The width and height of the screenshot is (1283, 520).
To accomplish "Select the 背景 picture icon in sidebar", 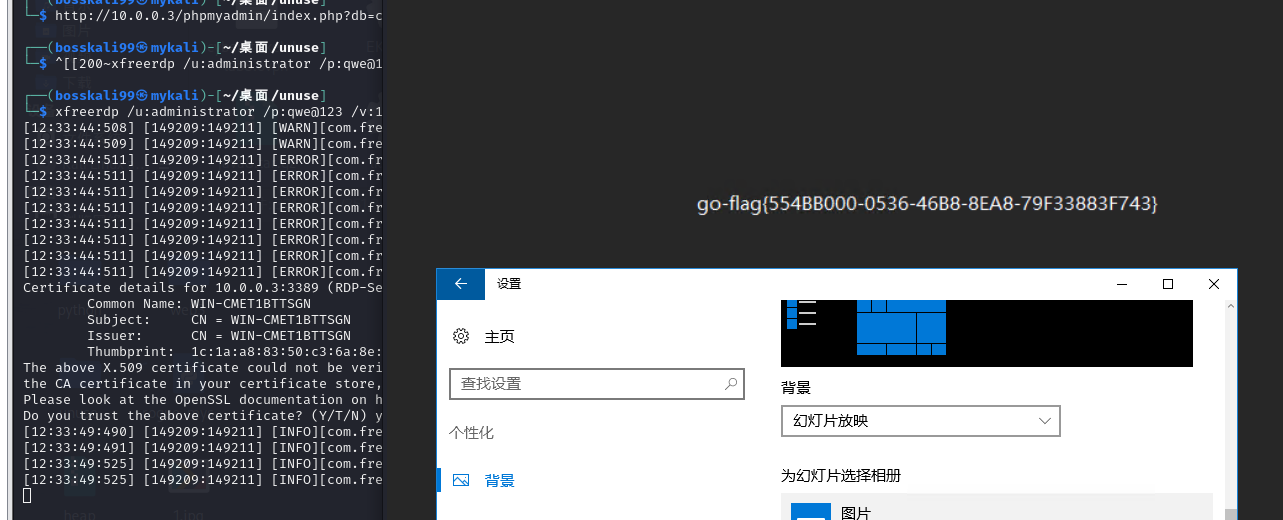I will (x=461, y=480).
